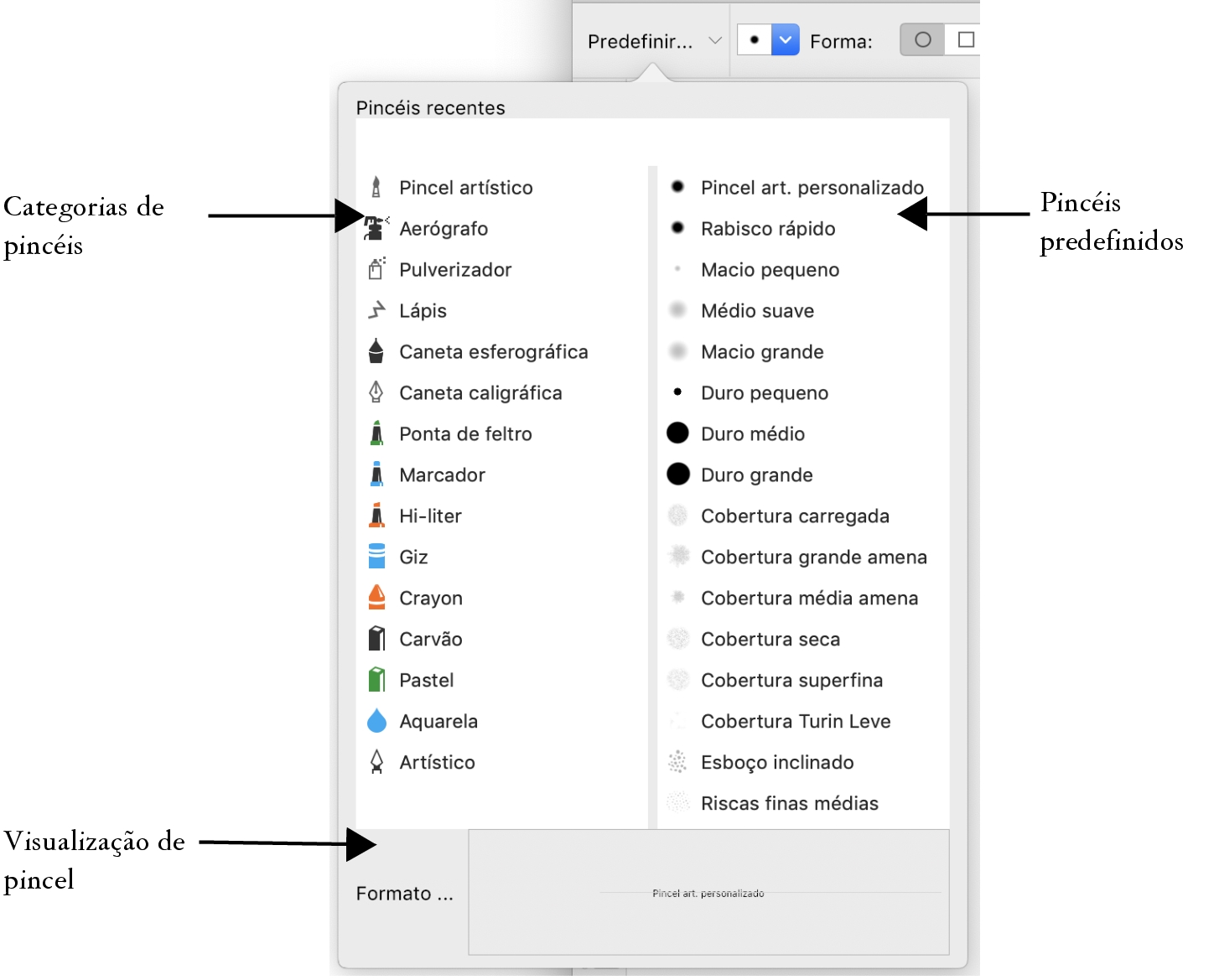Select the Rabisco rápido preset
The width and height of the screenshot is (1219, 980).
(x=767, y=228)
